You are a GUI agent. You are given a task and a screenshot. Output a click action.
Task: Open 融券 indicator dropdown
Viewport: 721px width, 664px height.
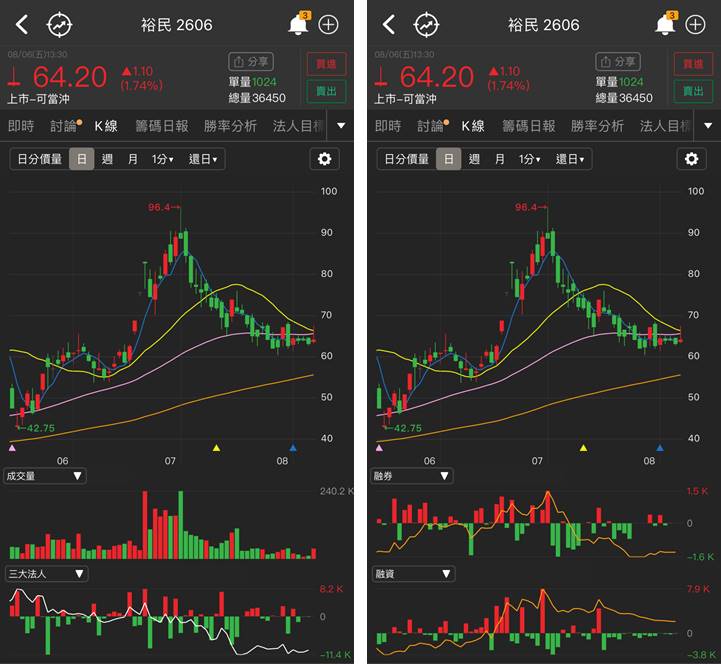[x=412, y=476]
